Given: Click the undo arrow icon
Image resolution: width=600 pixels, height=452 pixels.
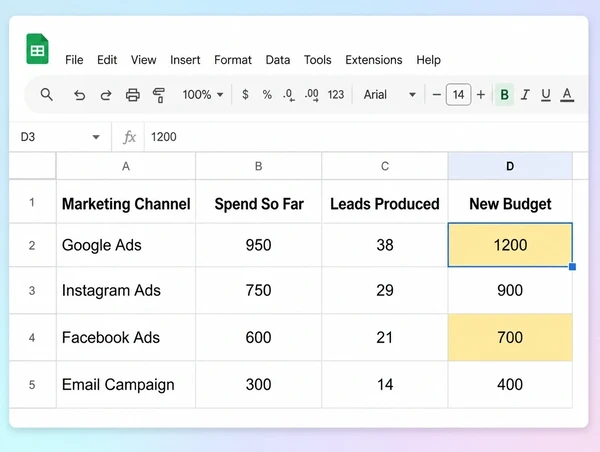Looking at the screenshot, I should pos(79,95).
